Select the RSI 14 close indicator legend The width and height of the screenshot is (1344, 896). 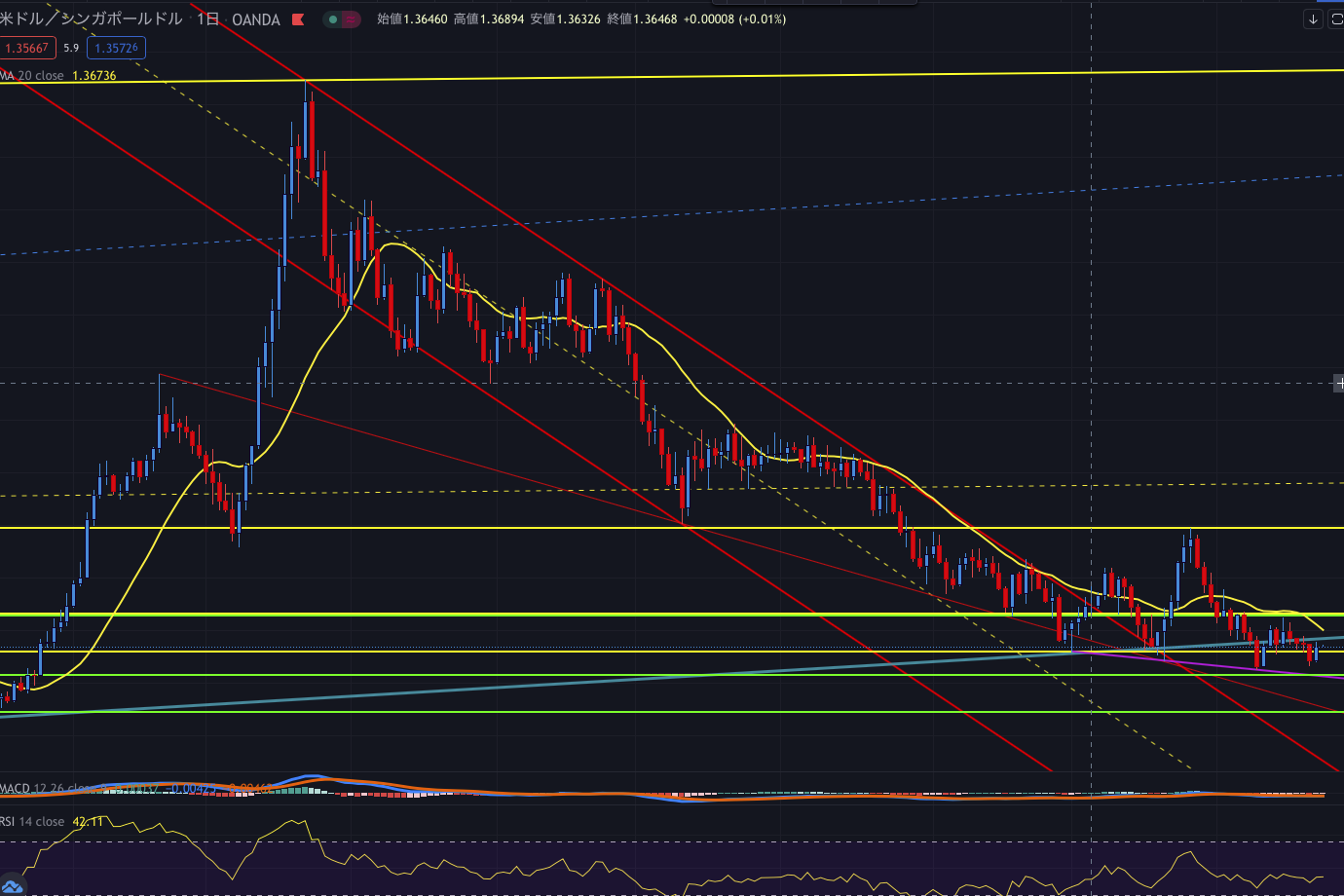[x=32, y=822]
